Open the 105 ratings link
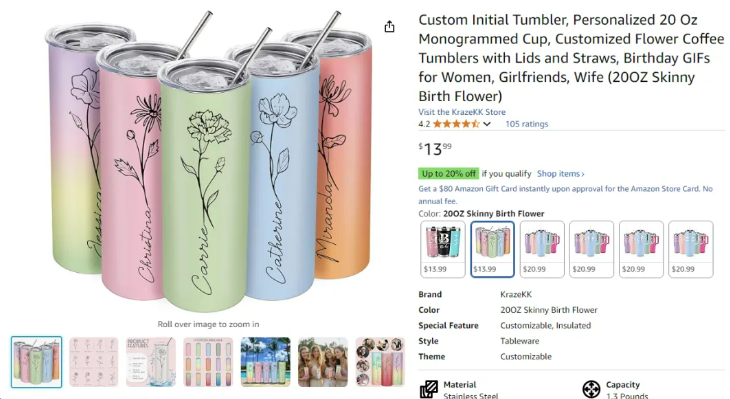Image resolution: width=730 pixels, height=399 pixels. [527, 124]
